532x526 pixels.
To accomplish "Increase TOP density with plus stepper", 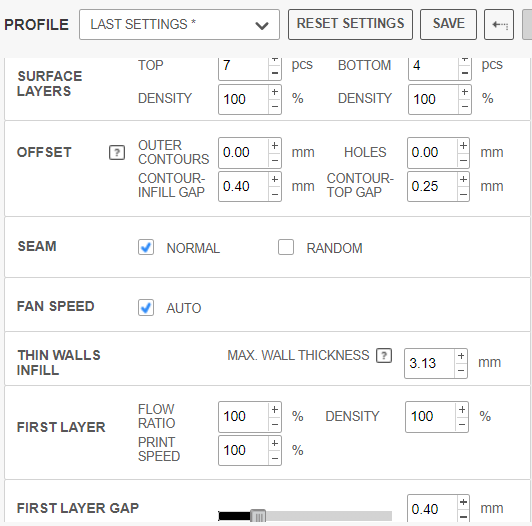I will [275, 92].
